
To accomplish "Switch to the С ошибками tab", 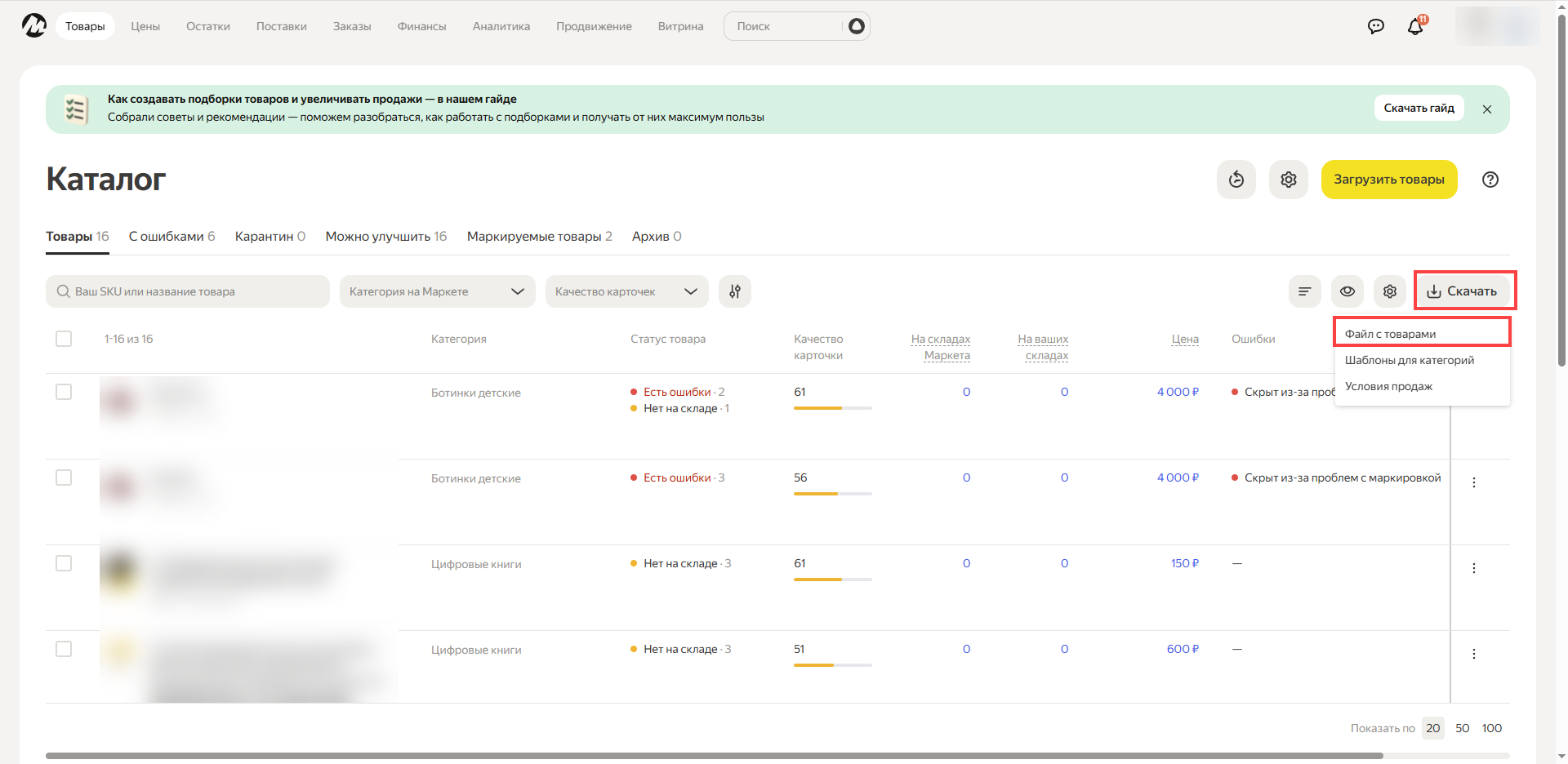I will 171,237.
